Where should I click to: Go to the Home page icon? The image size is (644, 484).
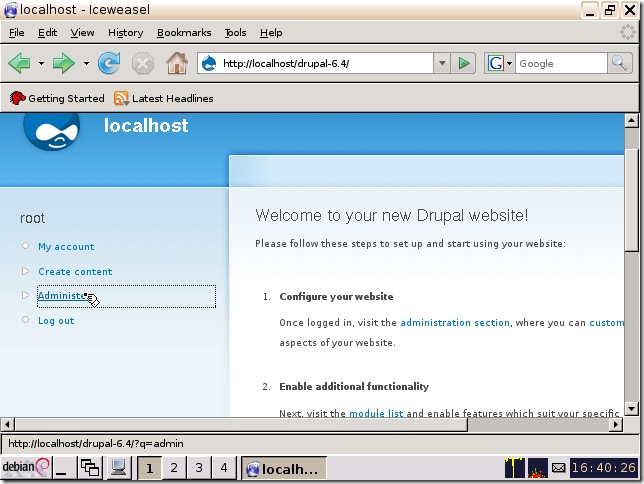click(x=177, y=63)
